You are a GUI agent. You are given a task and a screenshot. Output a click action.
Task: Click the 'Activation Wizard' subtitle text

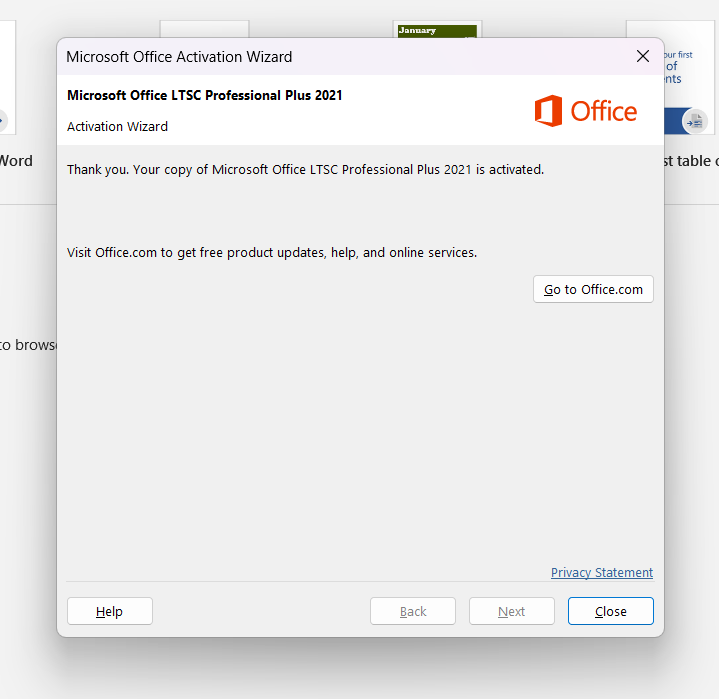pyautogui.click(x=117, y=127)
